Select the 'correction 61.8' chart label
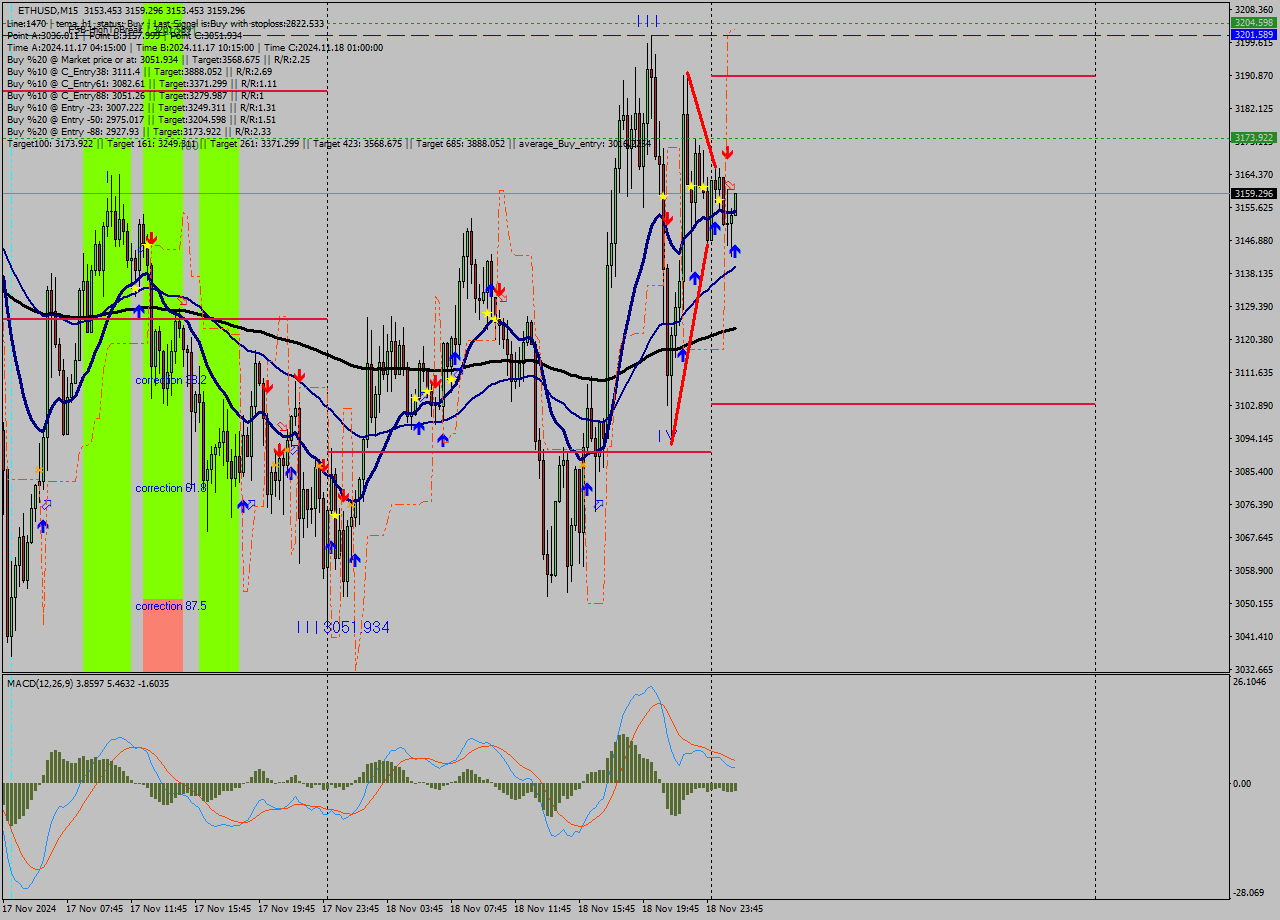1280x920 pixels. tap(171, 488)
